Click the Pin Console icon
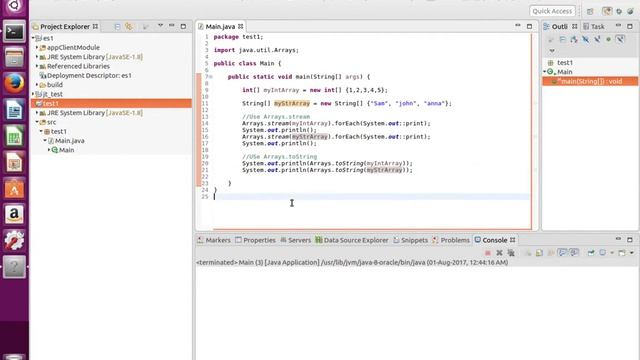This screenshot has width=640, height=360. click(x=591, y=253)
